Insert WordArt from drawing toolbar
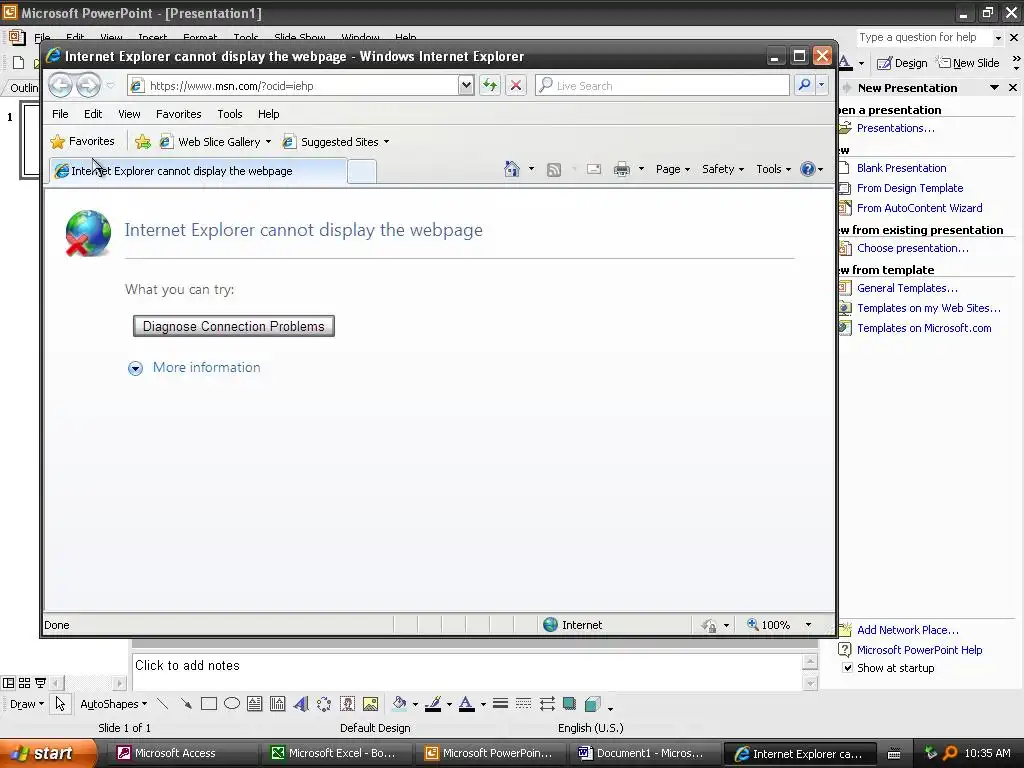 coord(301,704)
